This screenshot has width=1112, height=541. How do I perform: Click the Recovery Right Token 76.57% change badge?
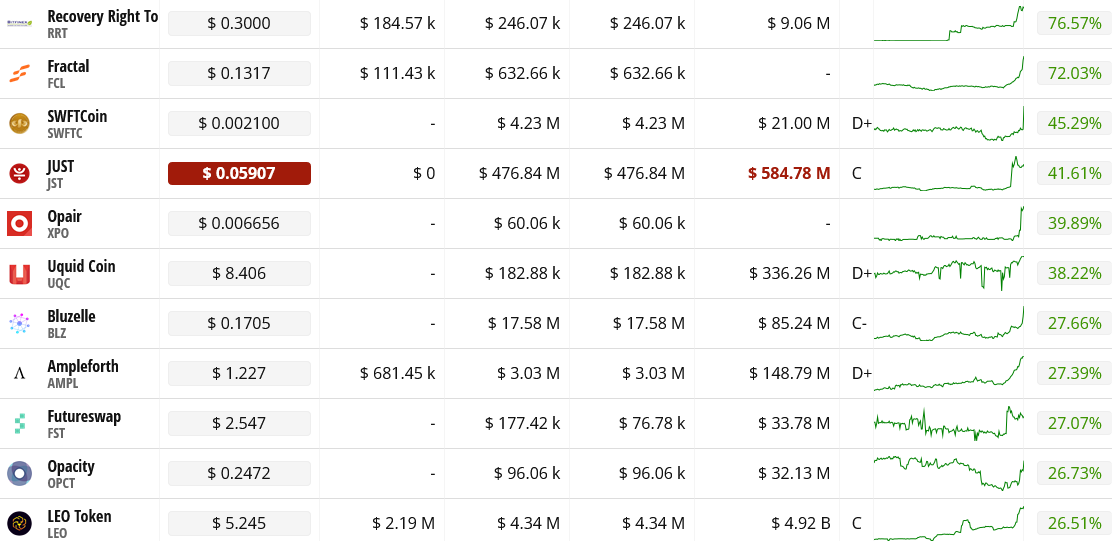point(1071,23)
